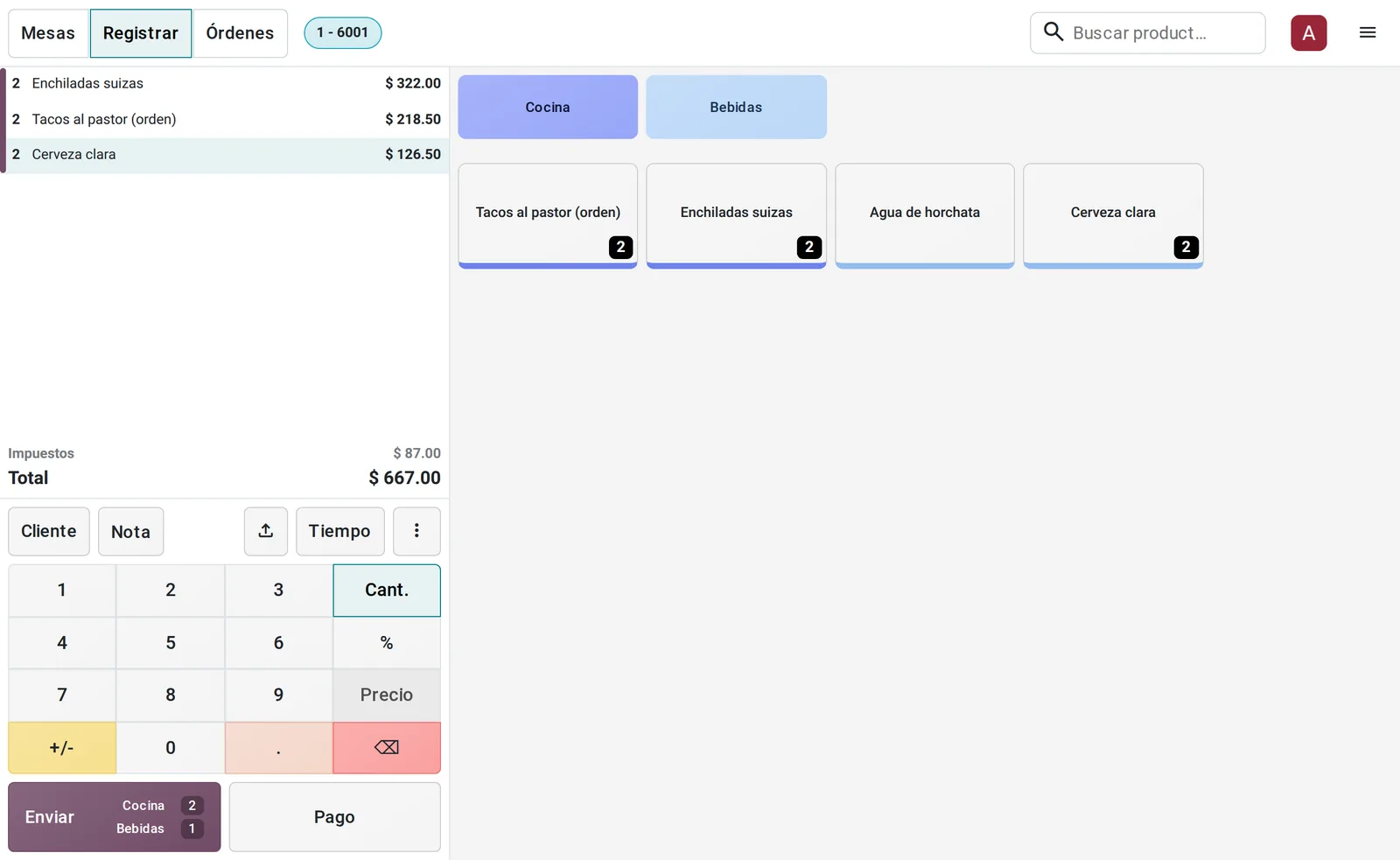Focus the Buscar productos search field
1400x860 pixels.
click(x=1148, y=33)
